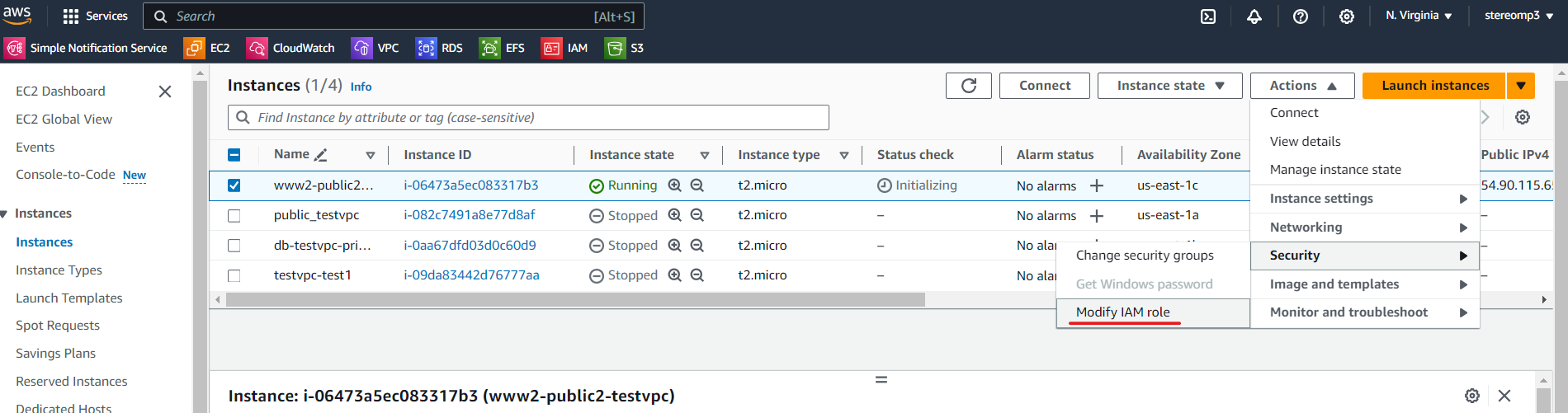1568x413 pixels.
Task: Check the public_testvpc instance checkbox
Action: click(x=234, y=216)
